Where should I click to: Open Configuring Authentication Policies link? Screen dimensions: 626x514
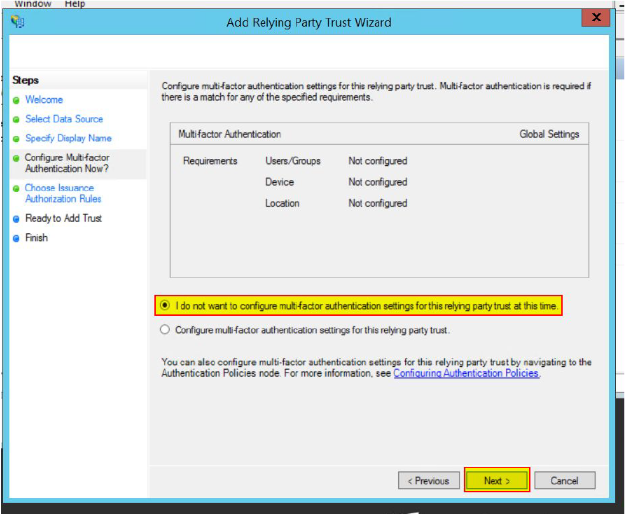pyautogui.click(x=466, y=373)
